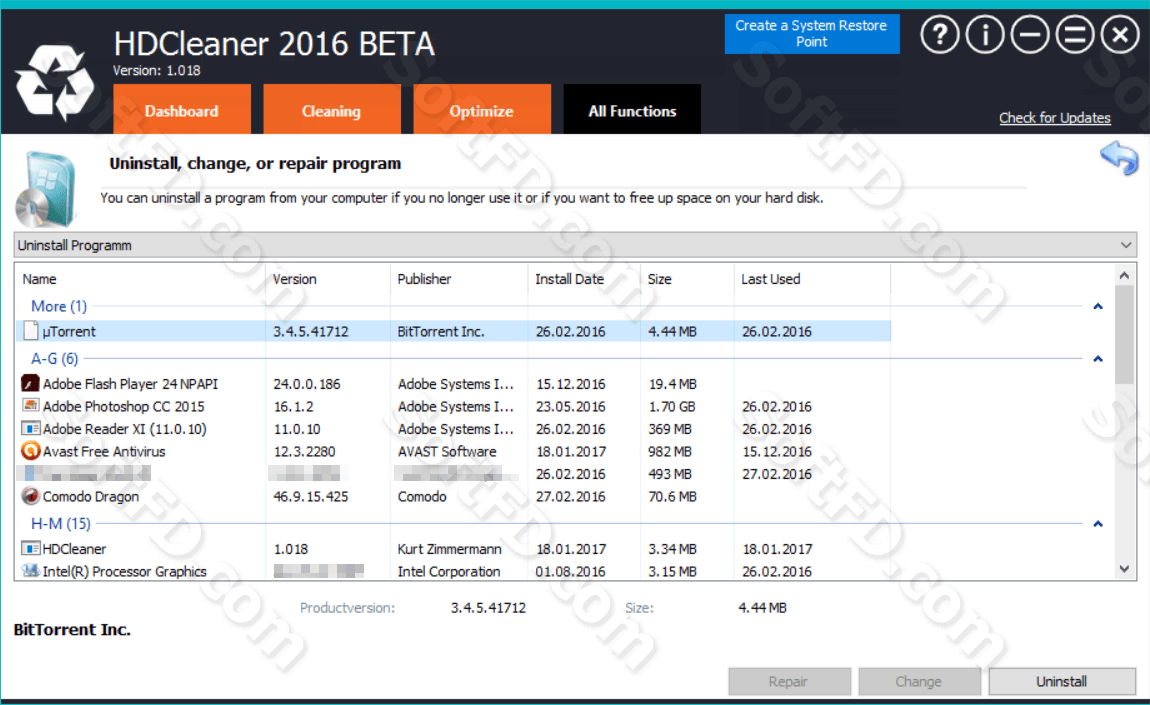Switch to the Optimize tab
The width and height of the screenshot is (1150, 705).
tap(482, 109)
